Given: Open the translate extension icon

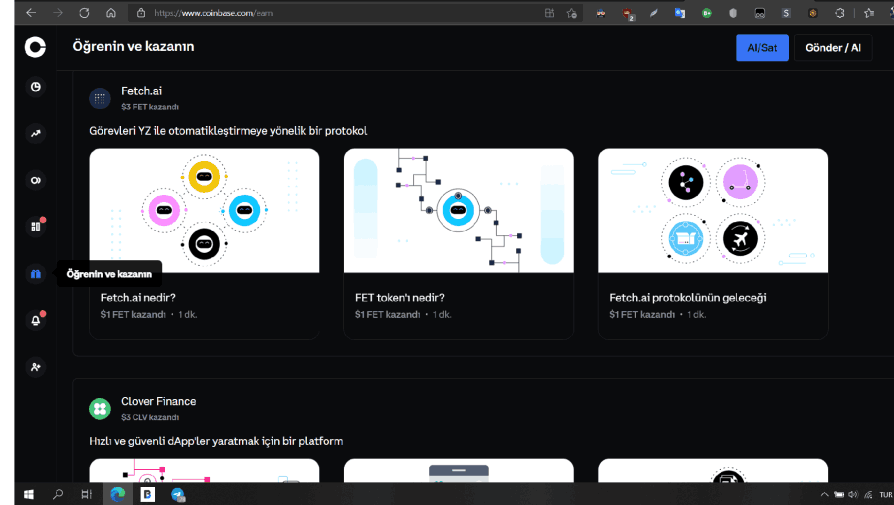Looking at the screenshot, I should point(680,13).
